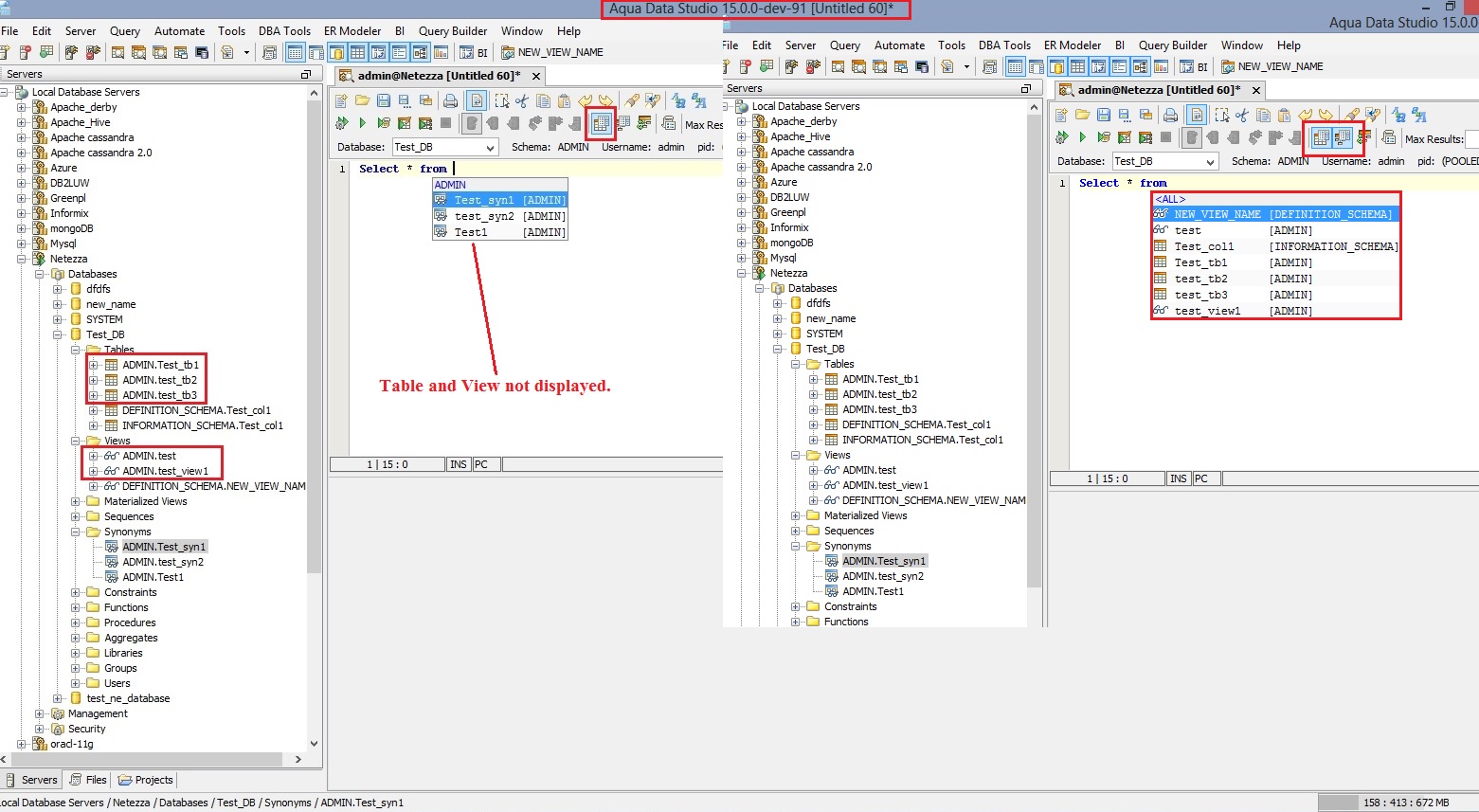Viewport: 1479px width, 812px height.
Task: Toggle the first highlighted table-grid button in right window's editor toolbar
Action: click(x=1321, y=137)
